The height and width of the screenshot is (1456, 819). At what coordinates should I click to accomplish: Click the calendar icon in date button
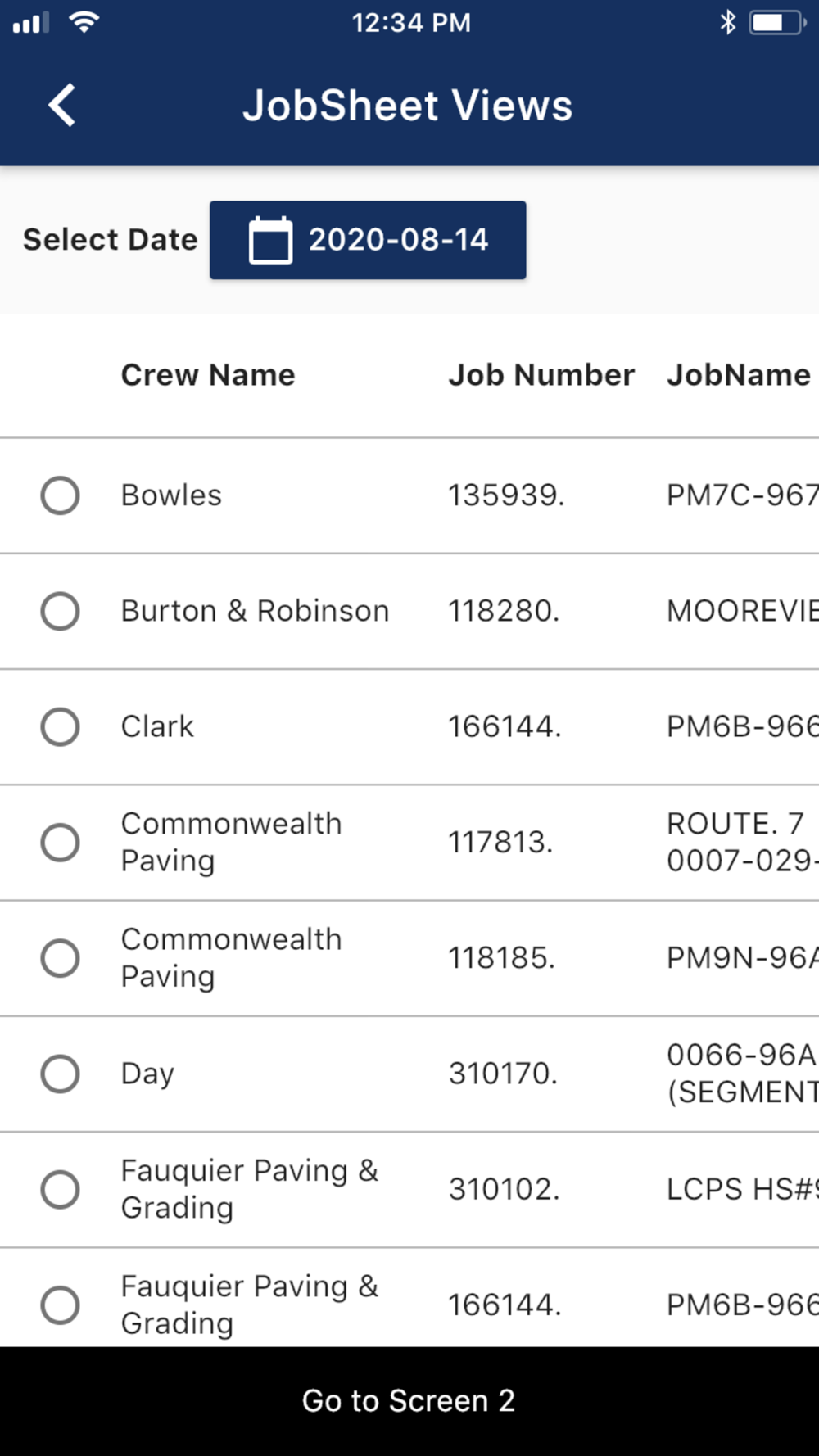(x=269, y=240)
